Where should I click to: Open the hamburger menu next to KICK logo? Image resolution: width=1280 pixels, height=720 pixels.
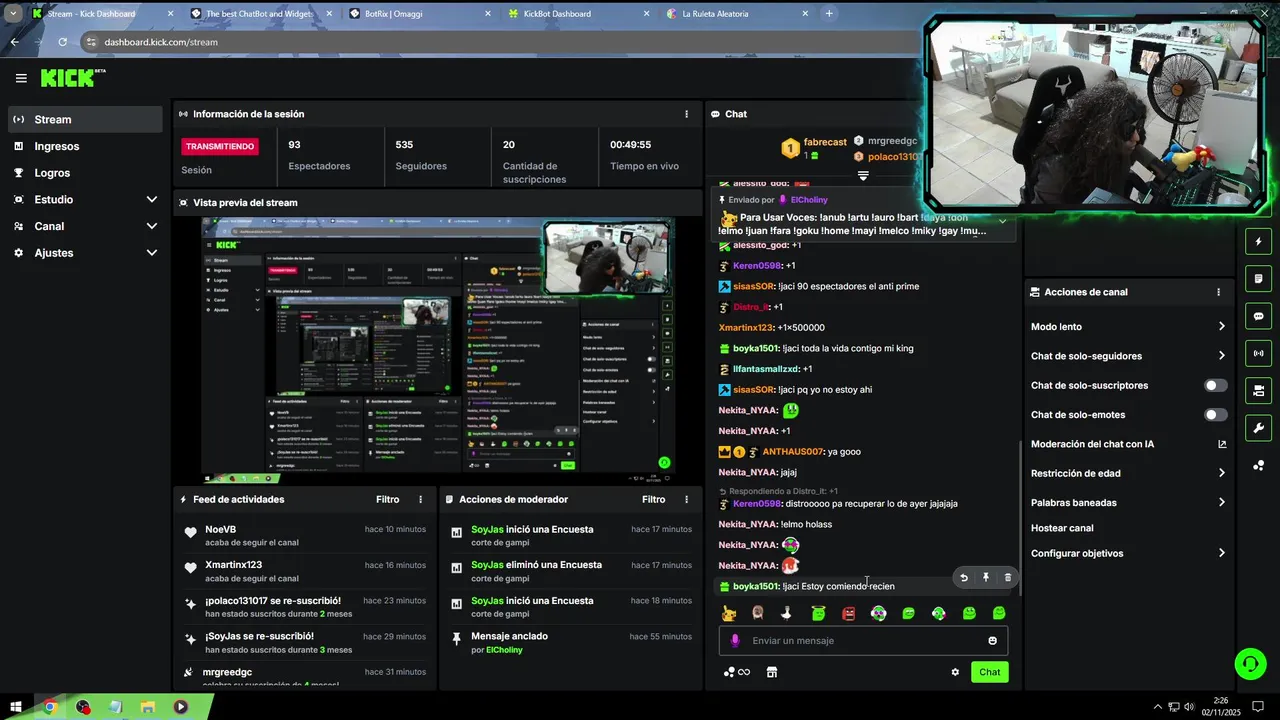[21, 78]
